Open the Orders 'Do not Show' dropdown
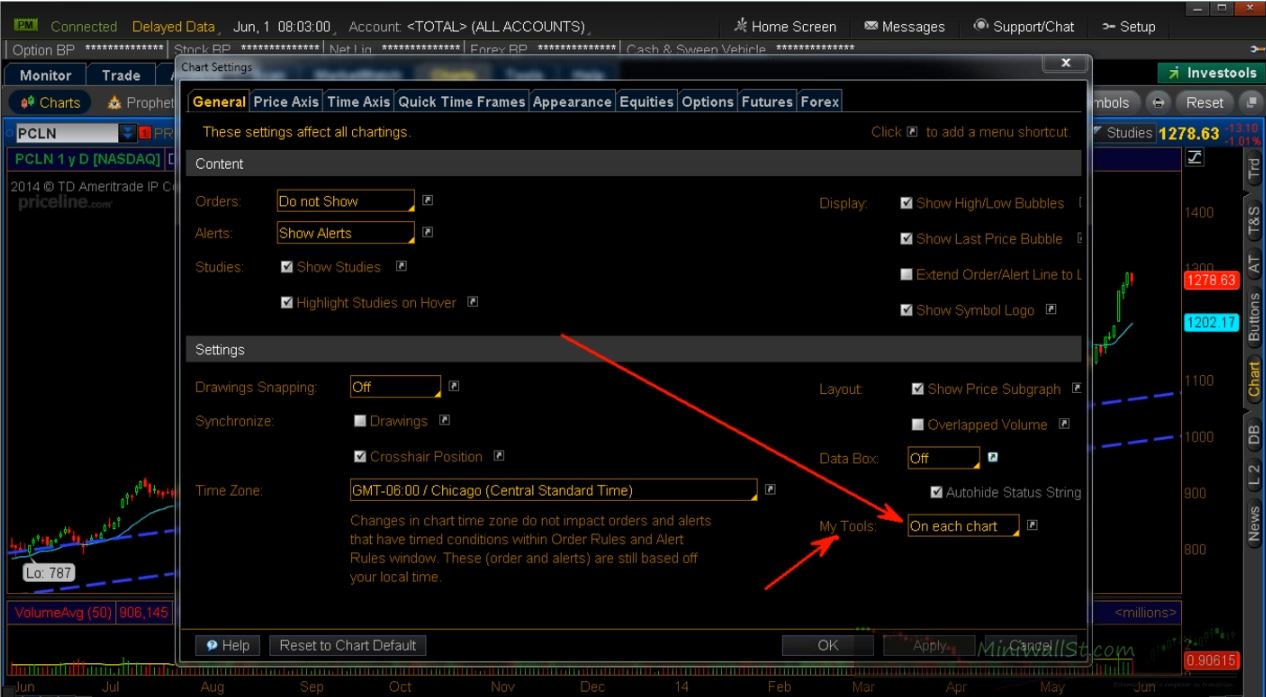The image size is (1266, 697). click(x=345, y=201)
